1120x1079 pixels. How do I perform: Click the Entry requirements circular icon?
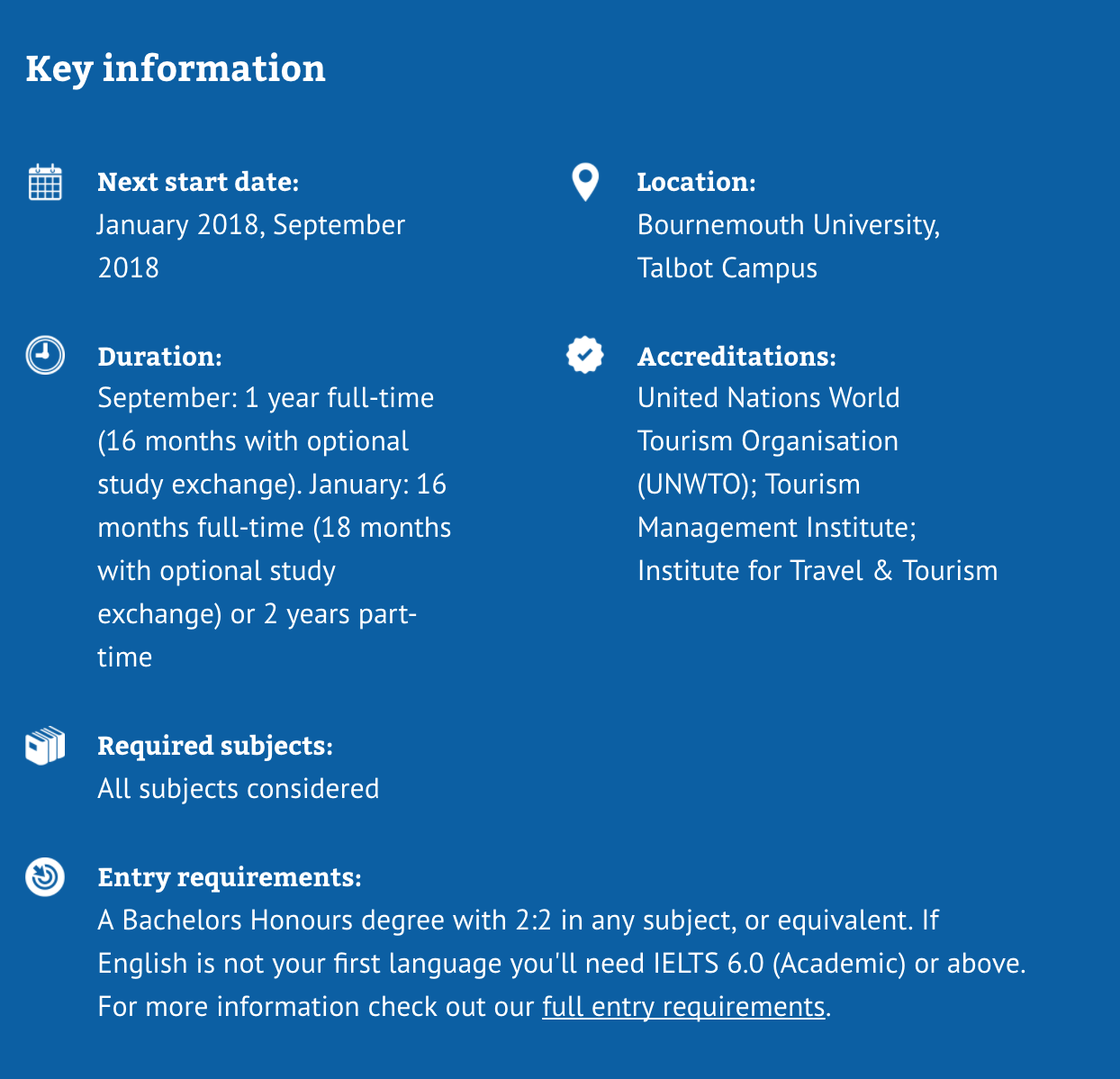(x=45, y=876)
